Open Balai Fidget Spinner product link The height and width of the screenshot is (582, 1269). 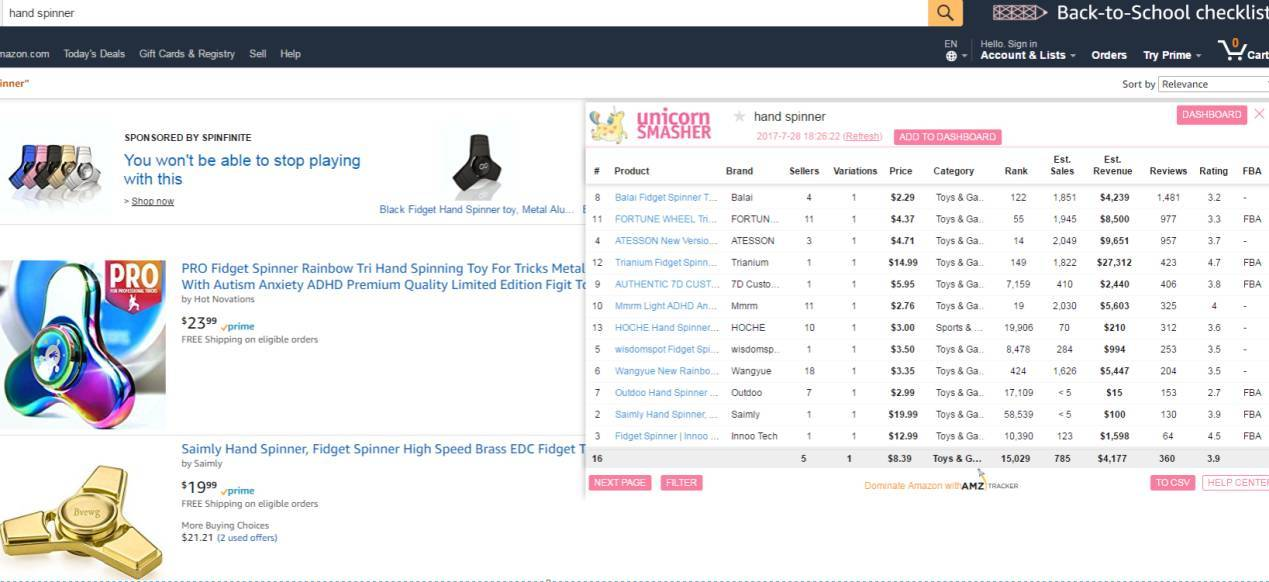(665, 198)
